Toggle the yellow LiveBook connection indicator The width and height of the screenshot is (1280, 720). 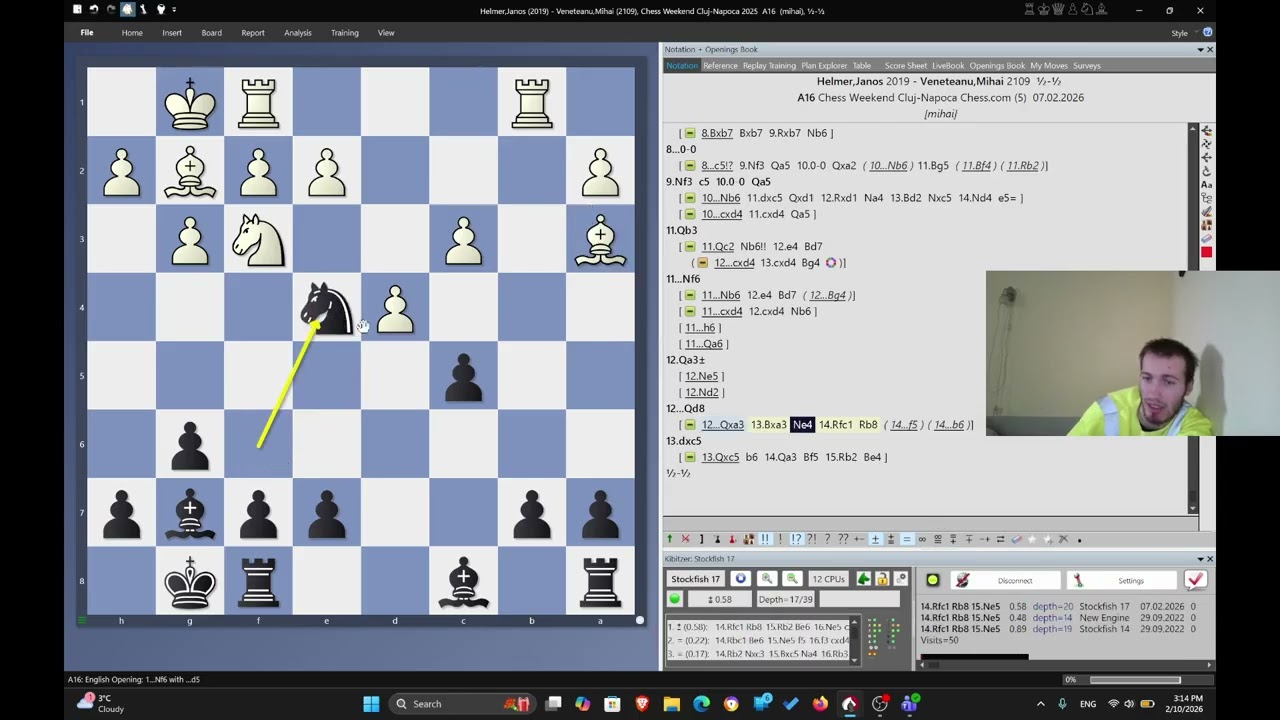[x=932, y=580]
